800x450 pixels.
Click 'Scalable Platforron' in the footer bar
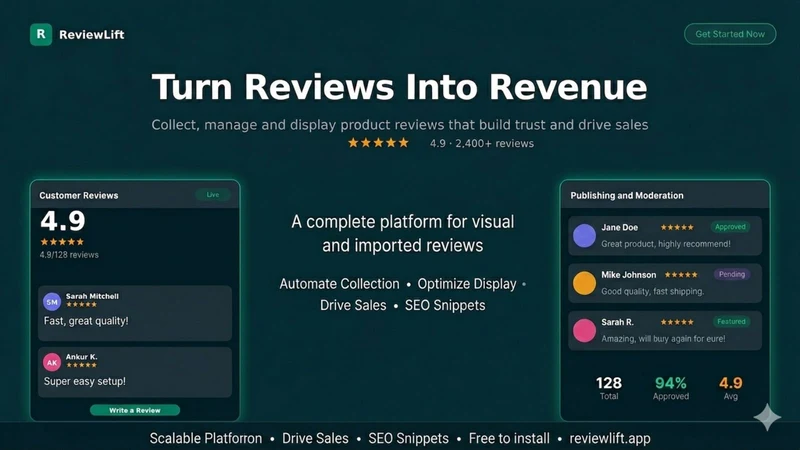(x=206, y=438)
